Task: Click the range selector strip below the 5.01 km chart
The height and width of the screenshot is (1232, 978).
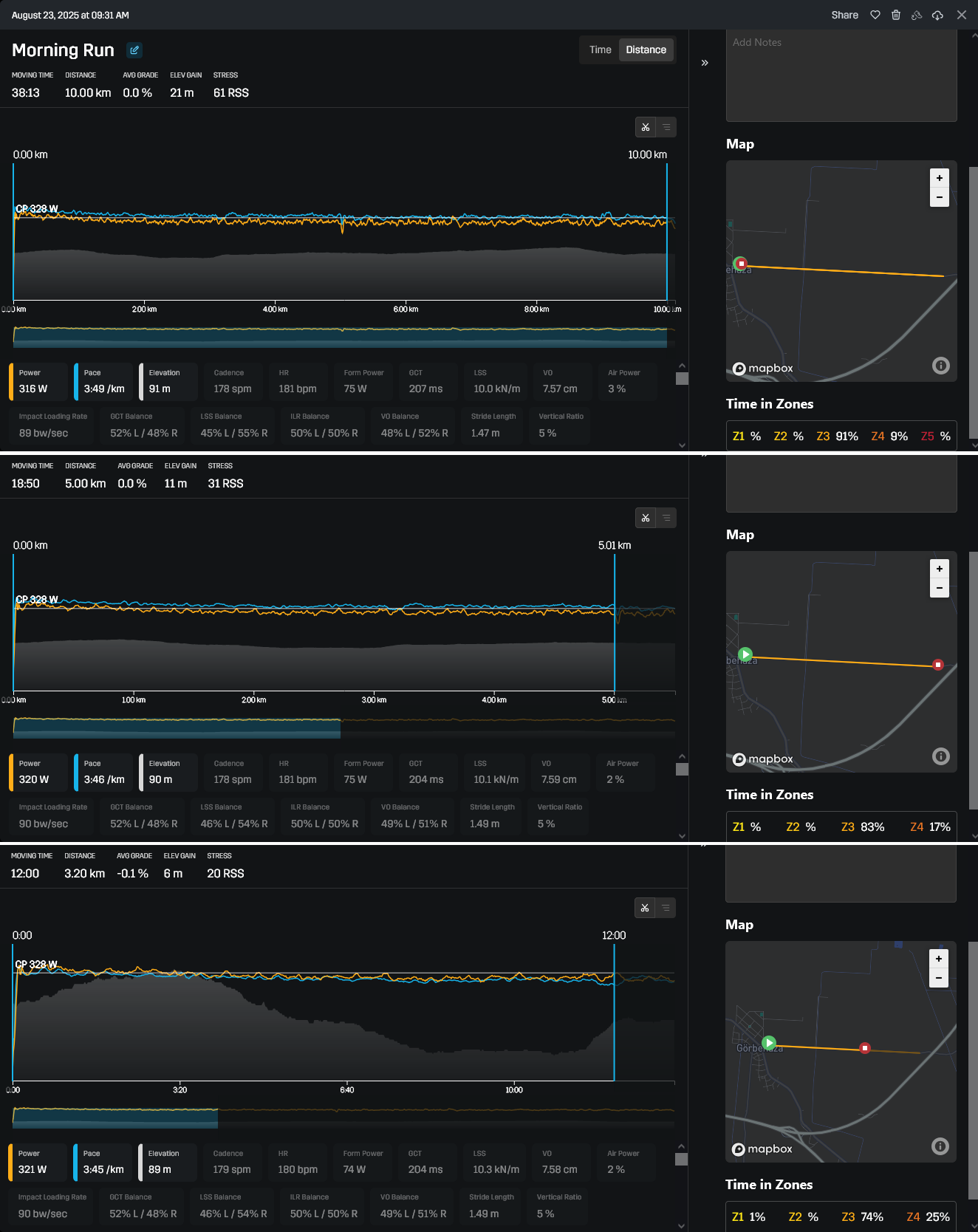Action: pos(344,727)
